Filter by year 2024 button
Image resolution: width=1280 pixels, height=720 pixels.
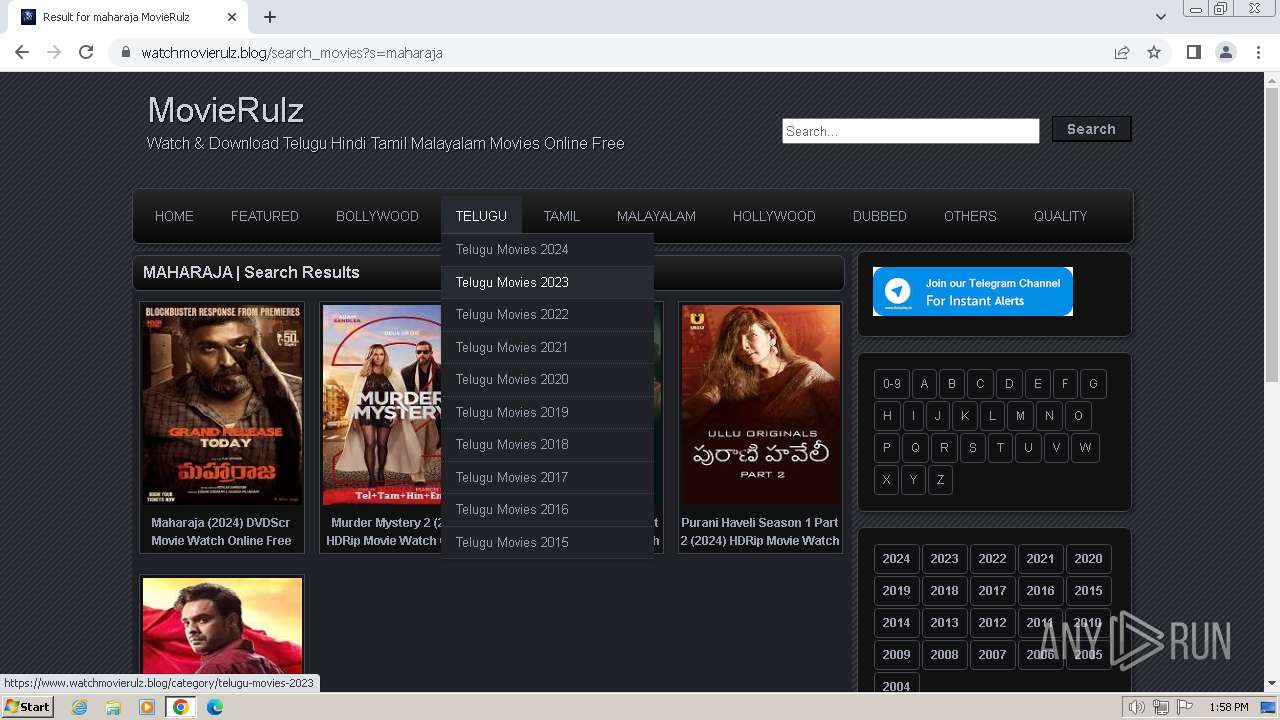[896, 559]
